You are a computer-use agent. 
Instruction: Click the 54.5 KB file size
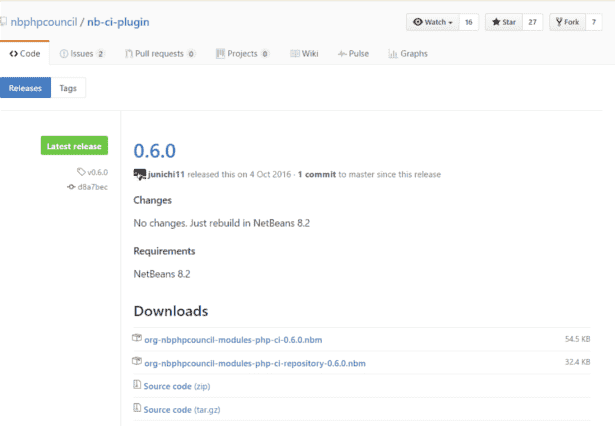click(577, 339)
